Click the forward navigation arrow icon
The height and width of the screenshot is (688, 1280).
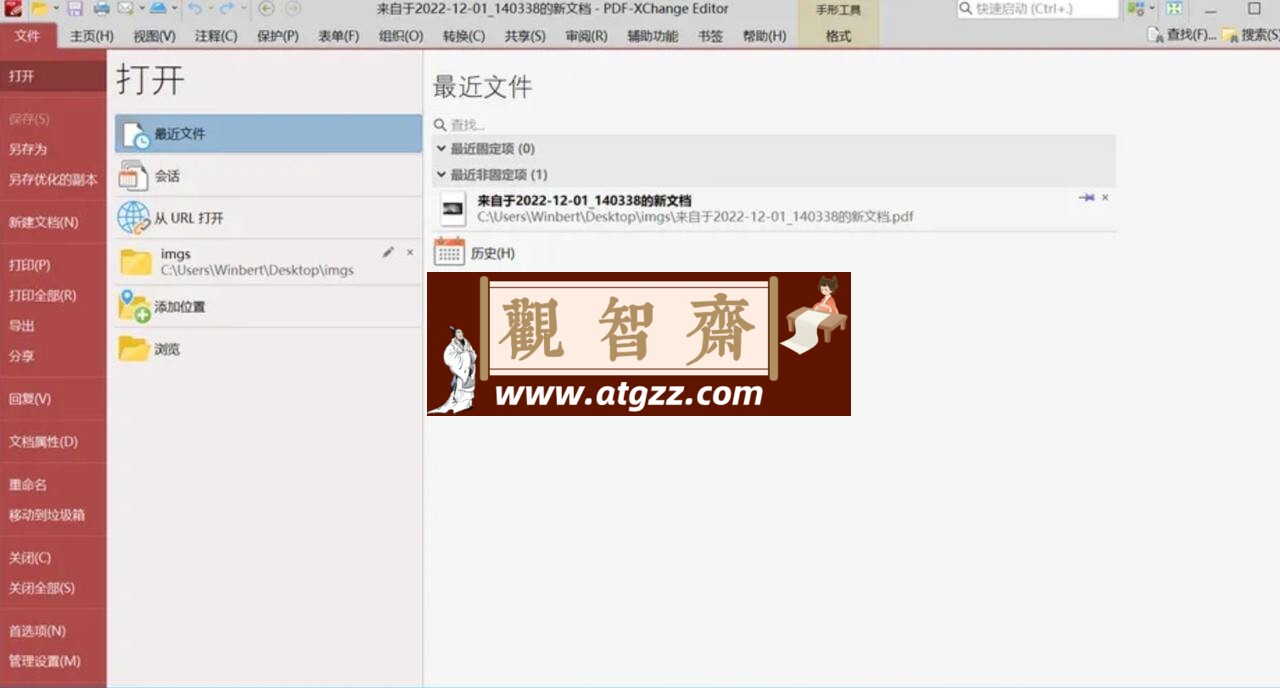pyautogui.click(x=292, y=8)
